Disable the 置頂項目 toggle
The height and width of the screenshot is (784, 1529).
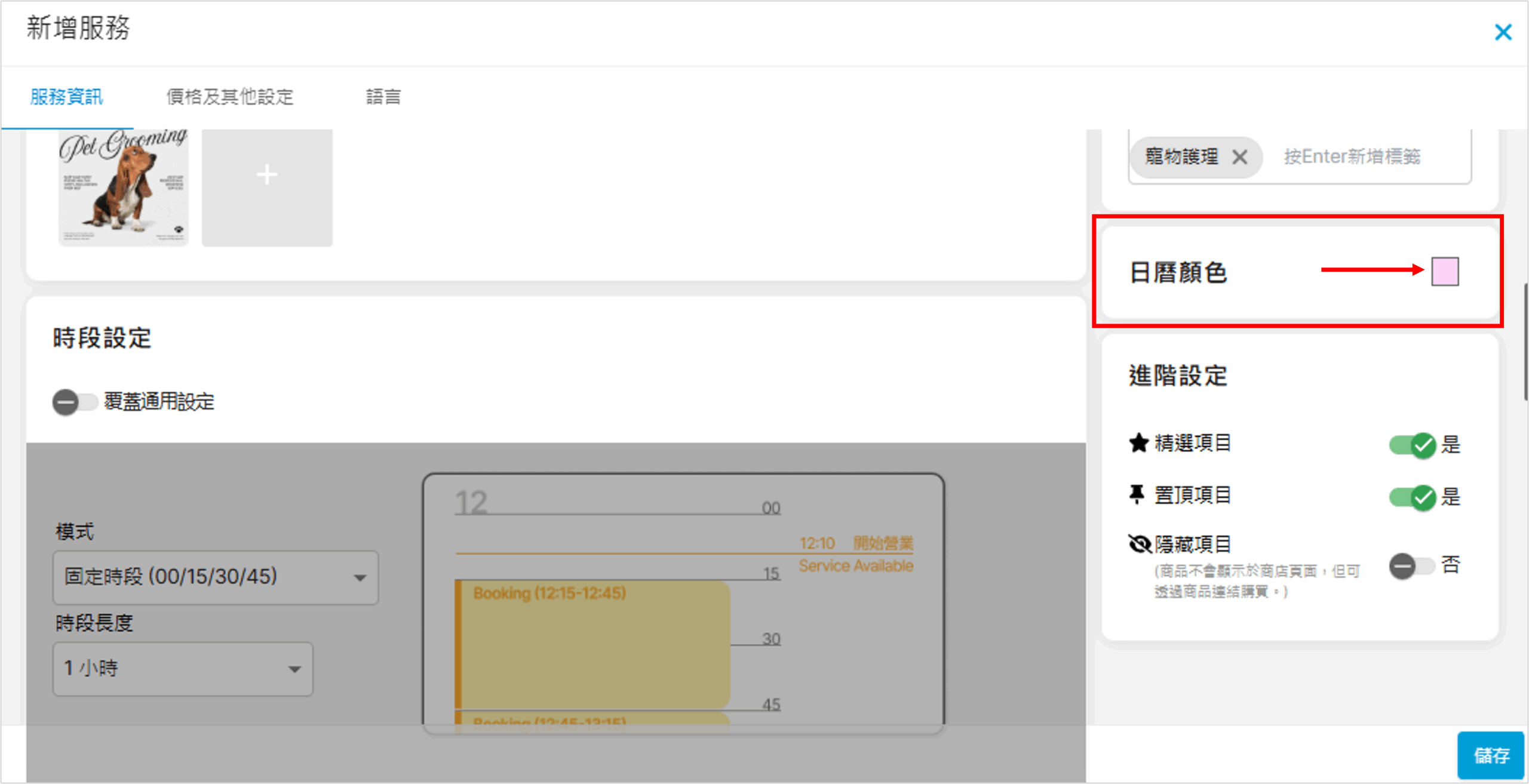tap(1413, 497)
